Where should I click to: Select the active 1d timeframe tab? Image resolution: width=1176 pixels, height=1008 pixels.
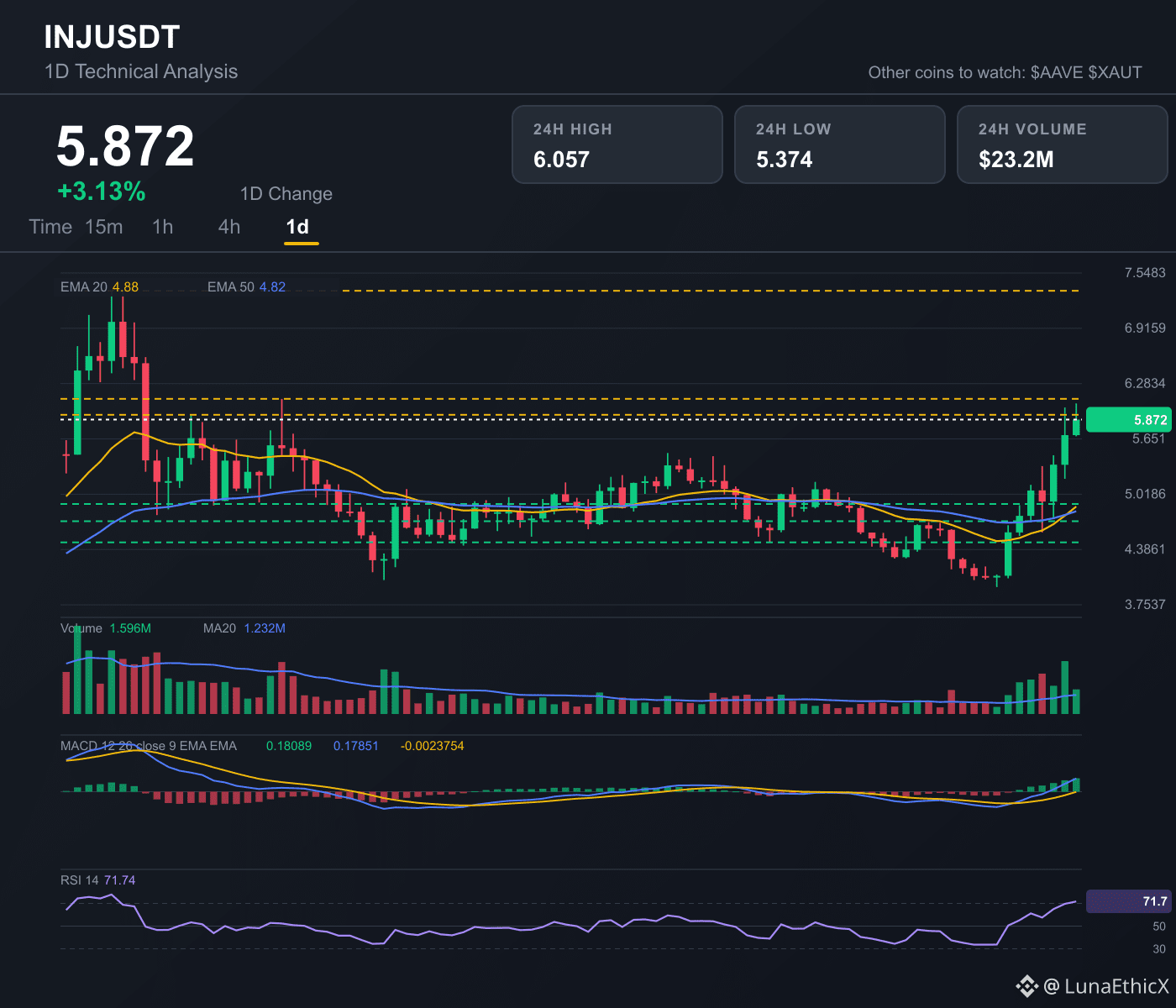click(x=297, y=227)
